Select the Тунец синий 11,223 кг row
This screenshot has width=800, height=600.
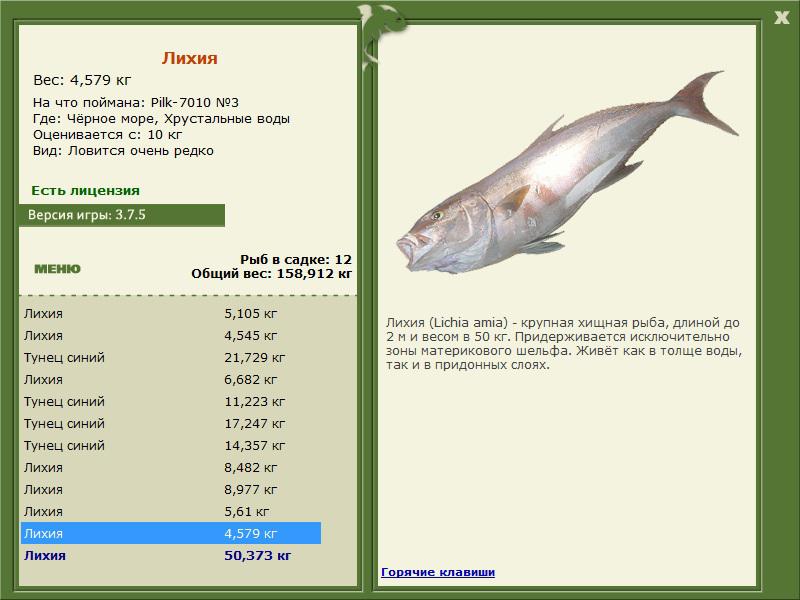point(171,401)
